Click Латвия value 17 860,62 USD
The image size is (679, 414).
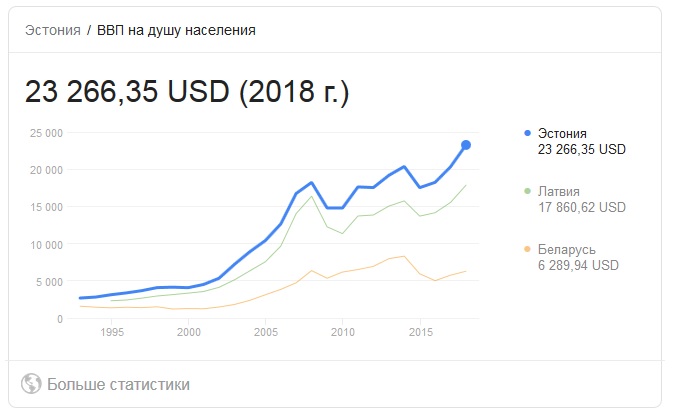pos(582,207)
